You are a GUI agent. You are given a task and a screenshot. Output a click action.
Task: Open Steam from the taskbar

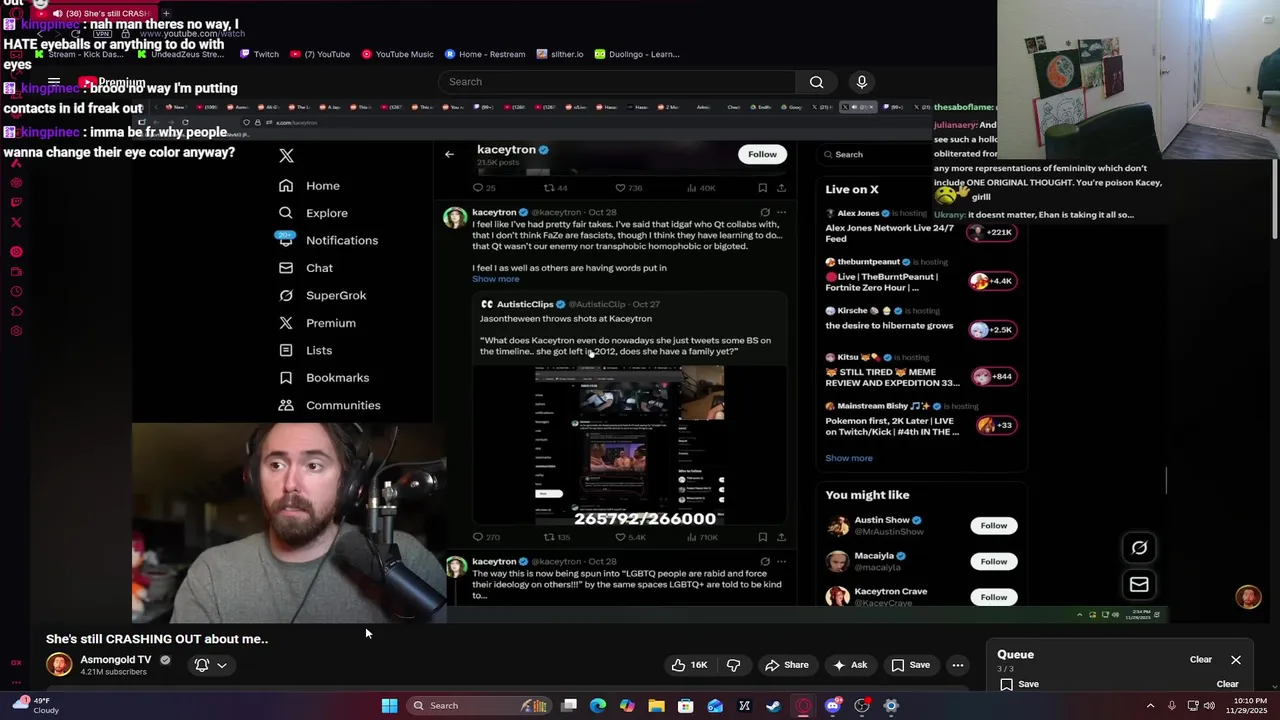point(773,706)
